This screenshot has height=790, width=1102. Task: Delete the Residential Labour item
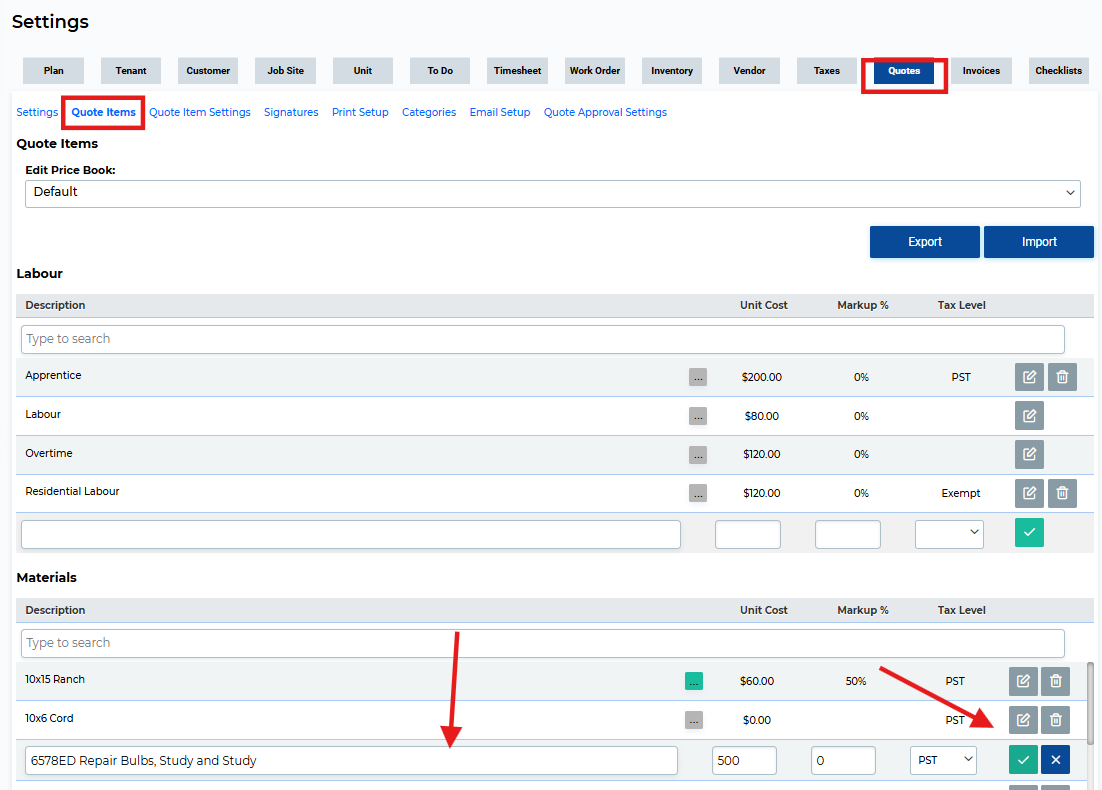[x=1062, y=493]
